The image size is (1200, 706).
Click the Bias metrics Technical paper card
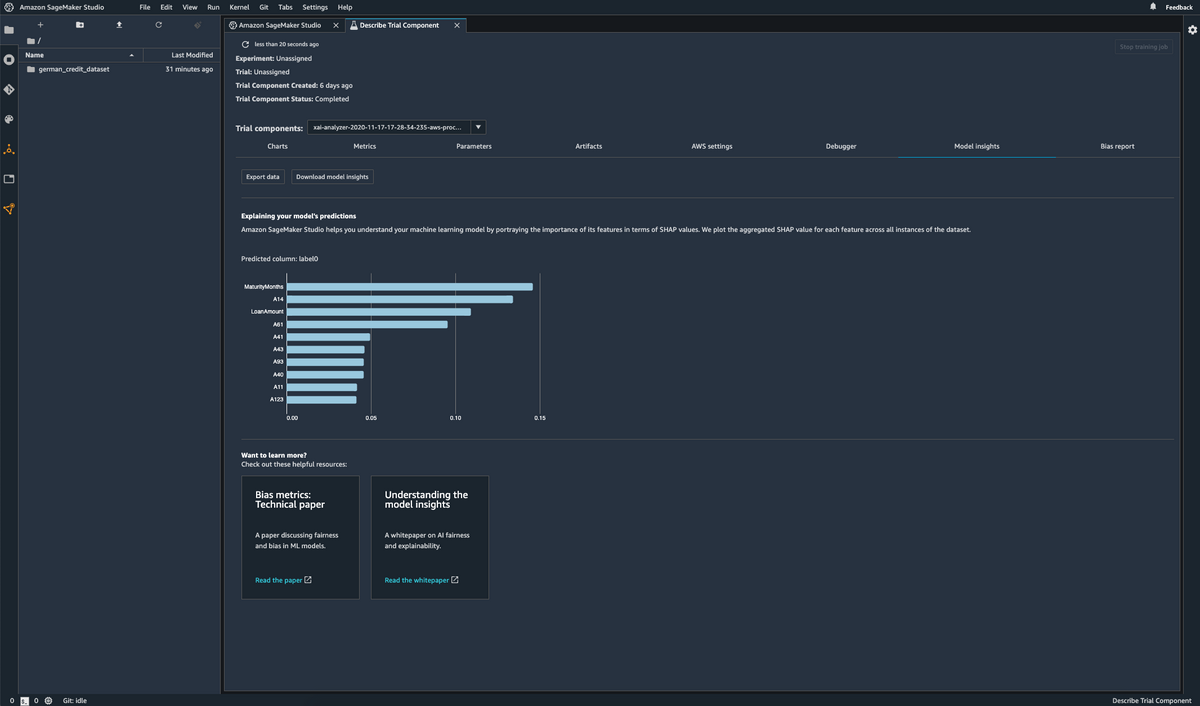(x=300, y=537)
